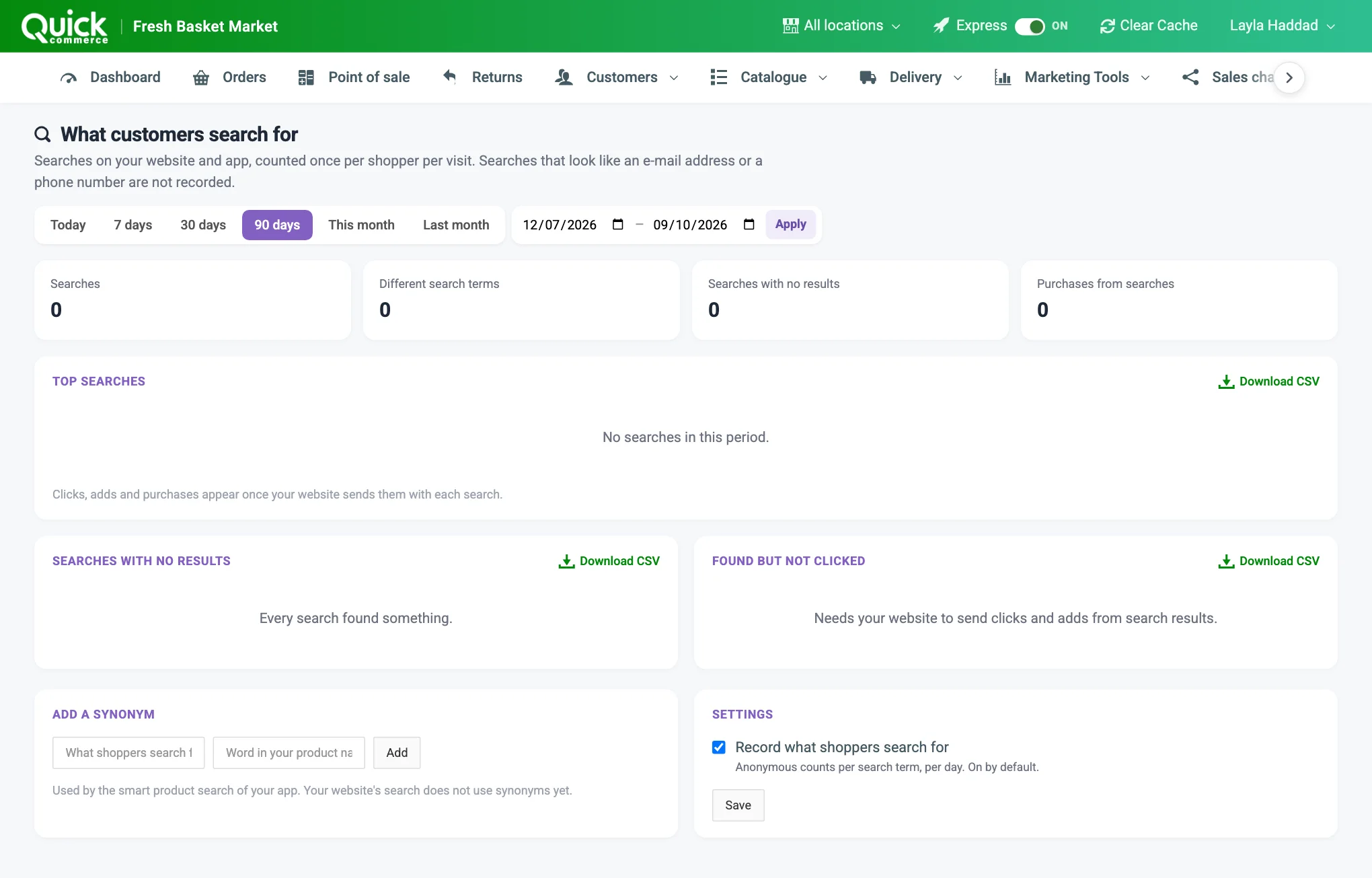Click the Orders basket icon
Viewport: 1372px width, 878px height.
tap(201, 77)
